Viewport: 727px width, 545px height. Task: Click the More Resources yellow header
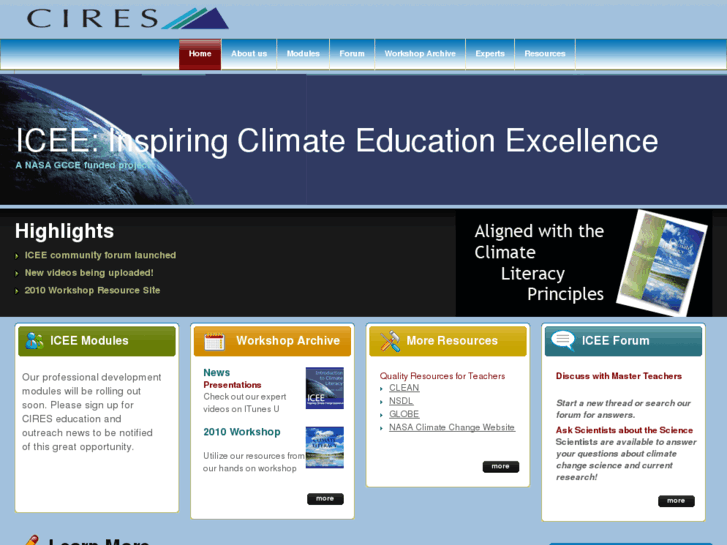point(448,341)
